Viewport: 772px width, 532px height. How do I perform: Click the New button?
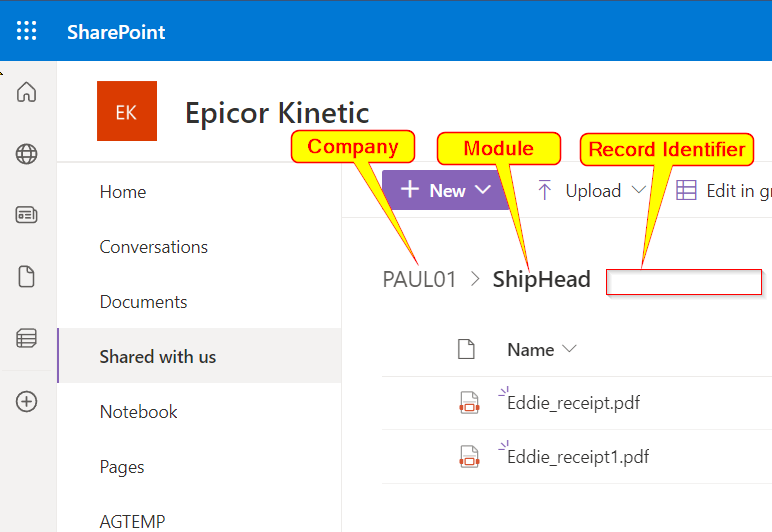coord(445,190)
